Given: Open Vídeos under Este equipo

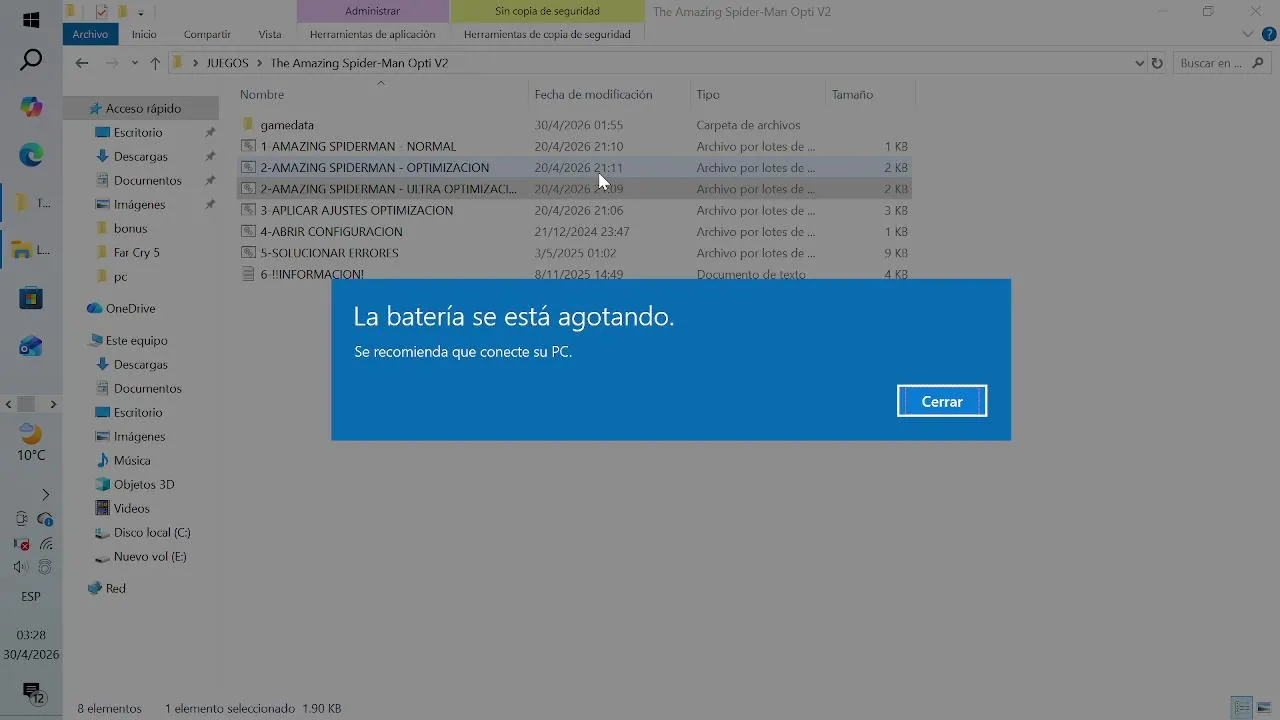Looking at the screenshot, I should [x=131, y=508].
